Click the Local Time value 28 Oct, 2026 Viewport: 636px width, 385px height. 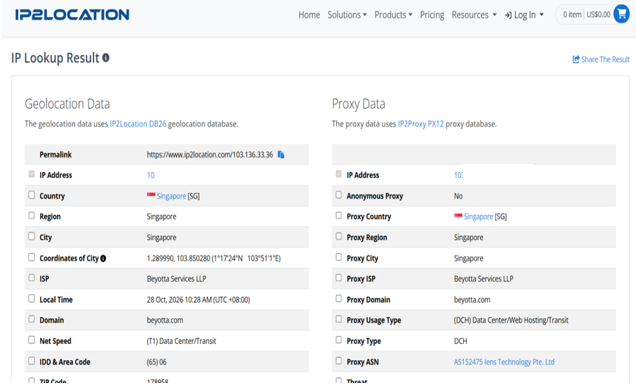[198, 300]
